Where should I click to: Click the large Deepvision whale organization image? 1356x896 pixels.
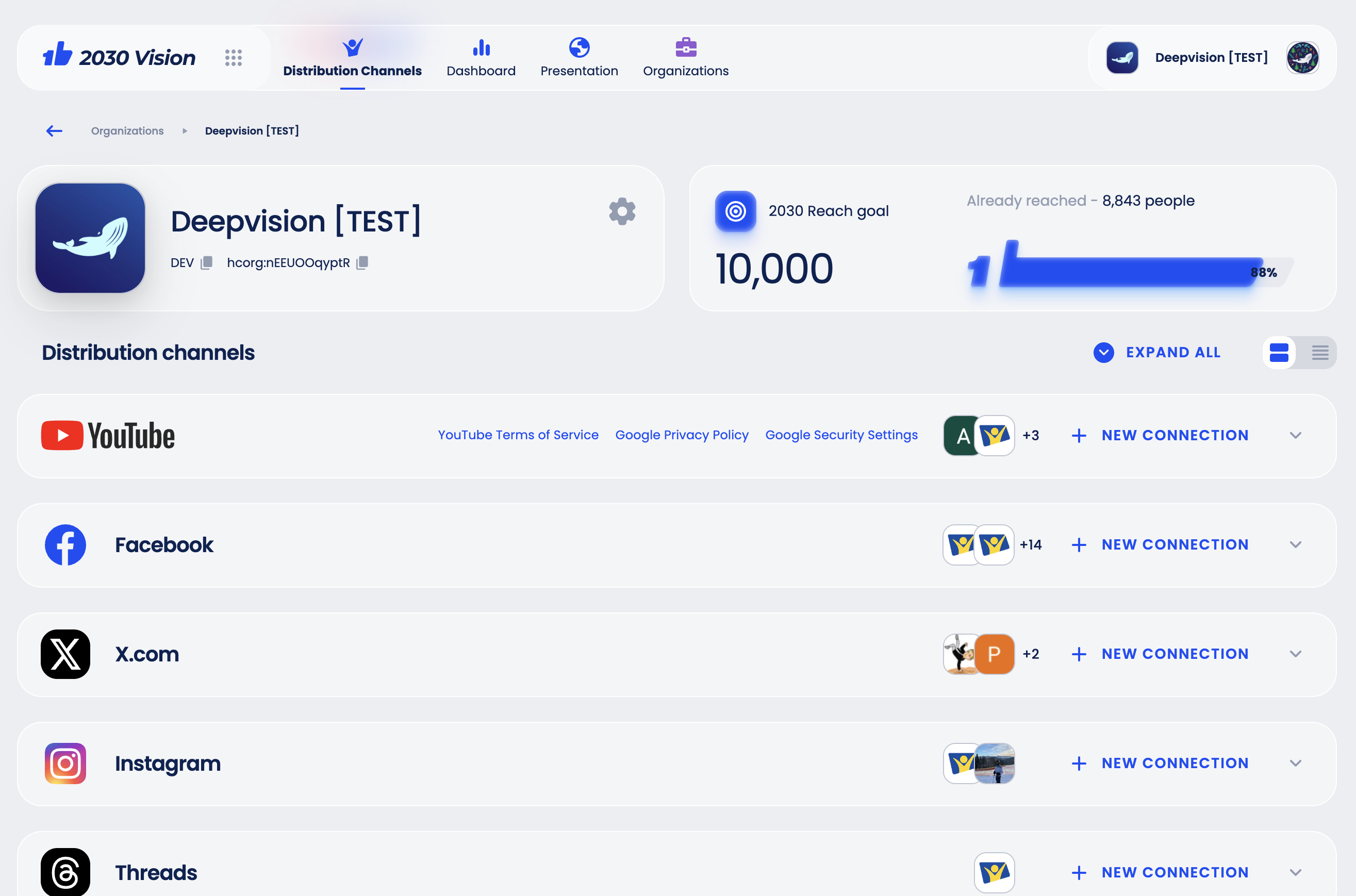tap(90, 238)
